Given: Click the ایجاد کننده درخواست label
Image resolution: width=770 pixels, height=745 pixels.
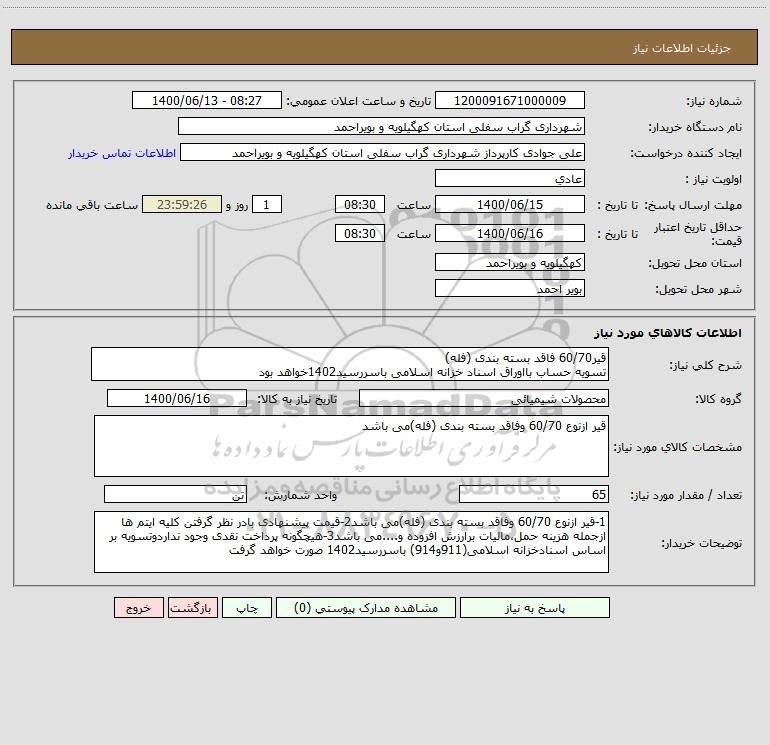Looking at the screenshot, I should click(686, 153).
